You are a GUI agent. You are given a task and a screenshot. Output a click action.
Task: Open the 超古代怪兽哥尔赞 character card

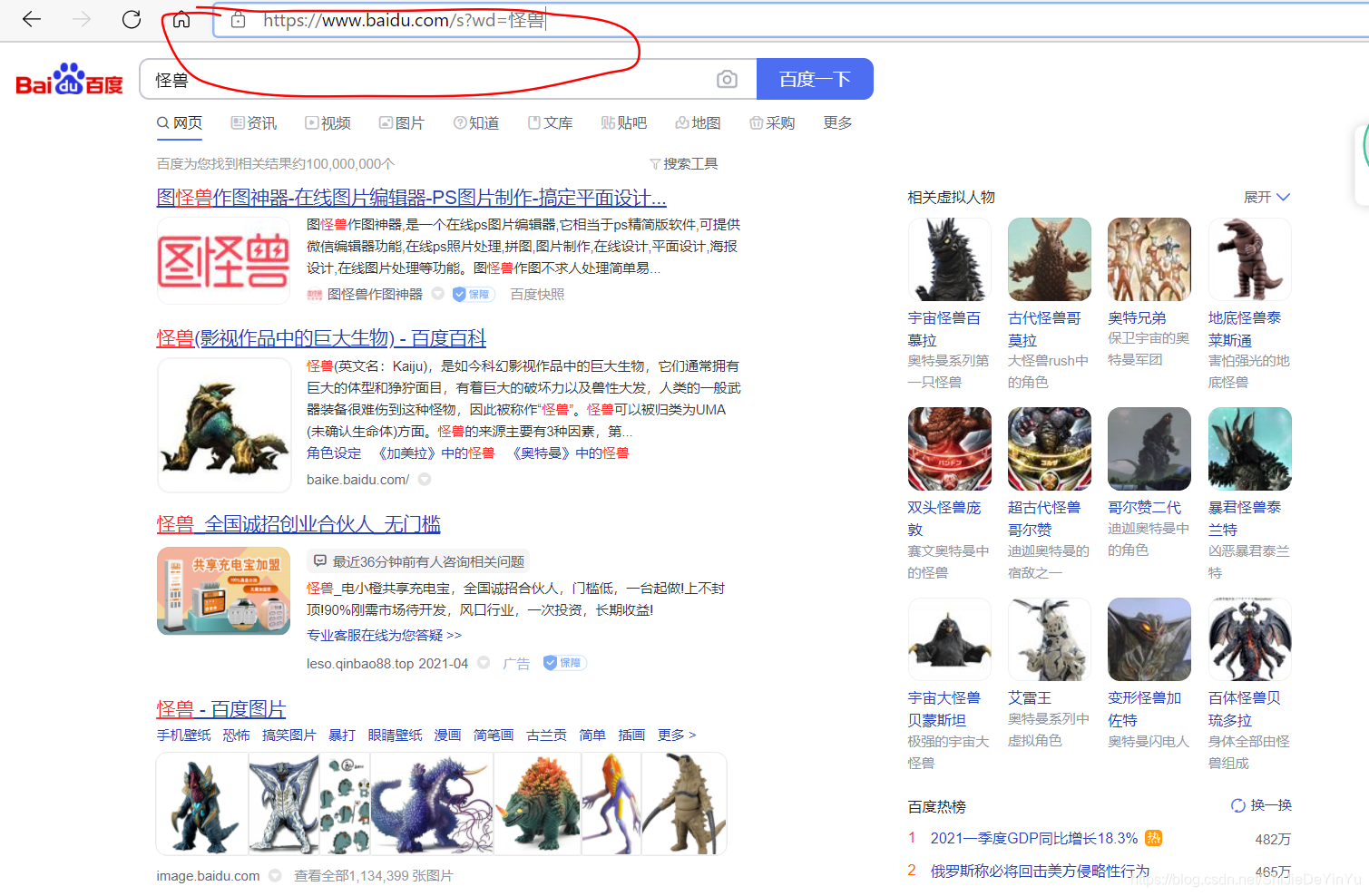[x=1050, y=494]
